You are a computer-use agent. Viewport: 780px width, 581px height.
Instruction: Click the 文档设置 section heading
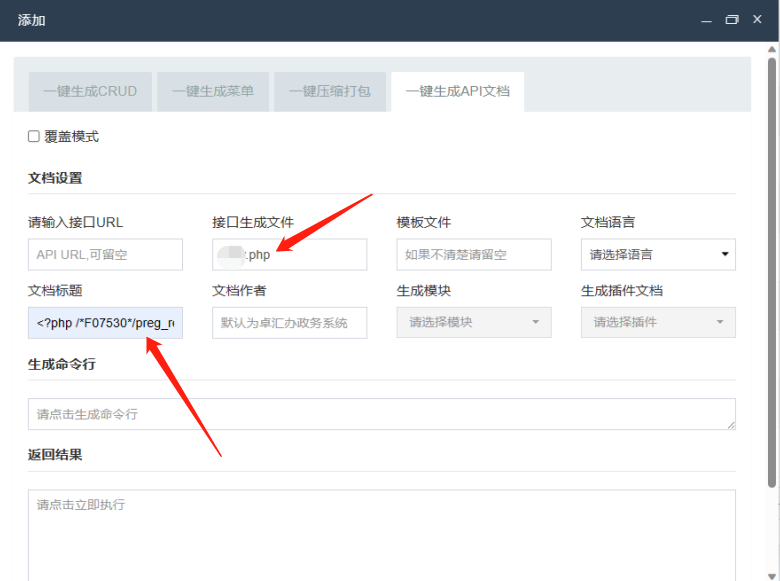click(55, 178)
